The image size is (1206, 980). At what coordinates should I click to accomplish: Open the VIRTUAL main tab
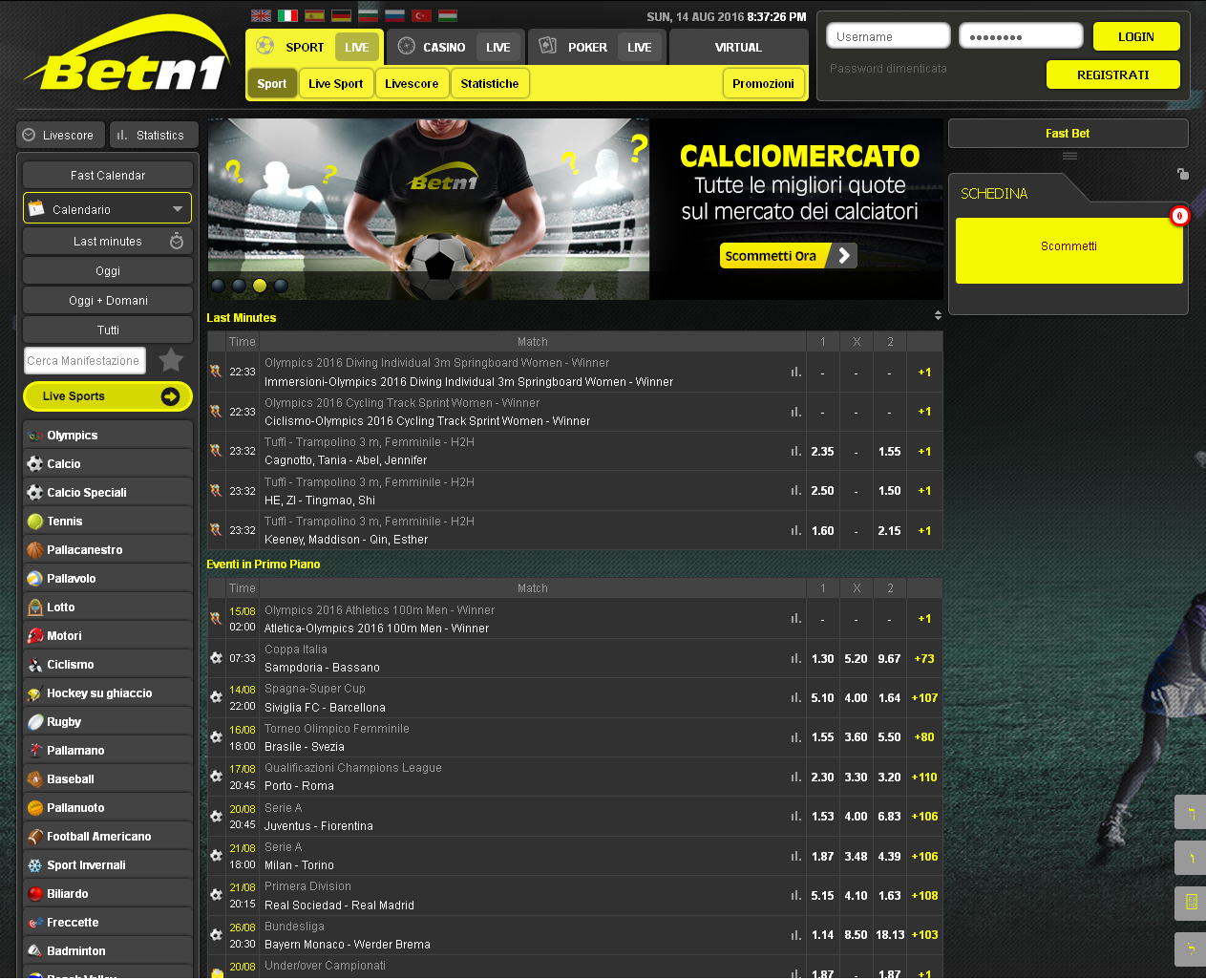tap(738, 47)
